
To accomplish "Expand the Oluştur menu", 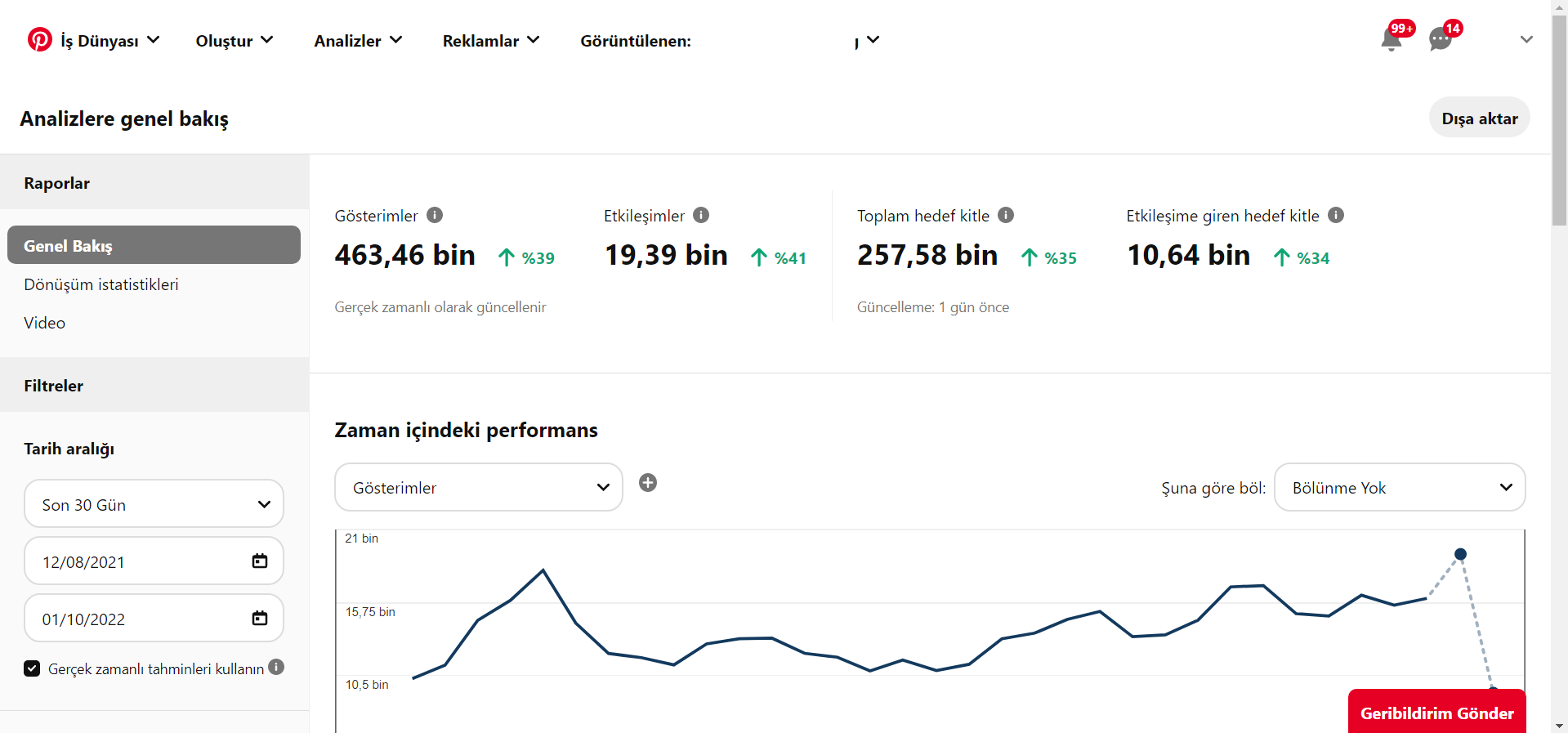I will (235, 41).
